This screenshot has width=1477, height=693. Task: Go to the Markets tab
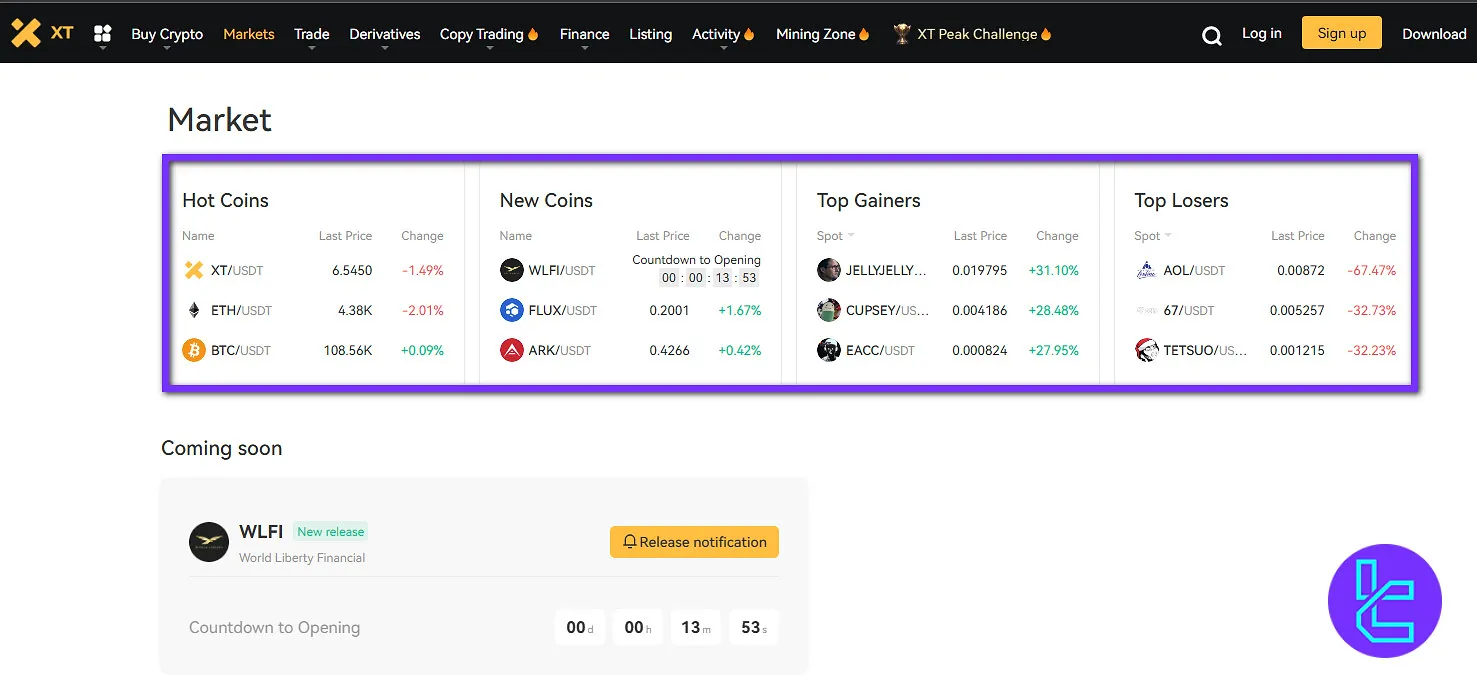[249, 34]
